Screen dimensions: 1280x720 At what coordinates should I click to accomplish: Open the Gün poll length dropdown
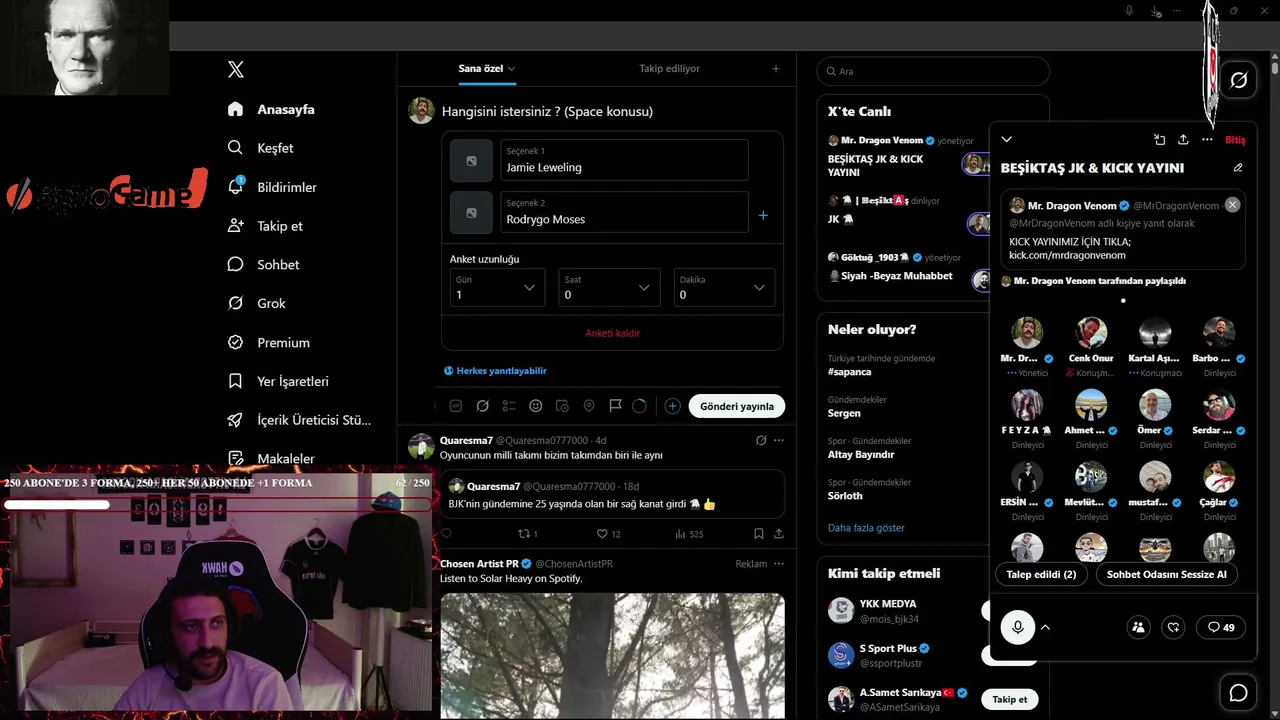click(497, 288)
